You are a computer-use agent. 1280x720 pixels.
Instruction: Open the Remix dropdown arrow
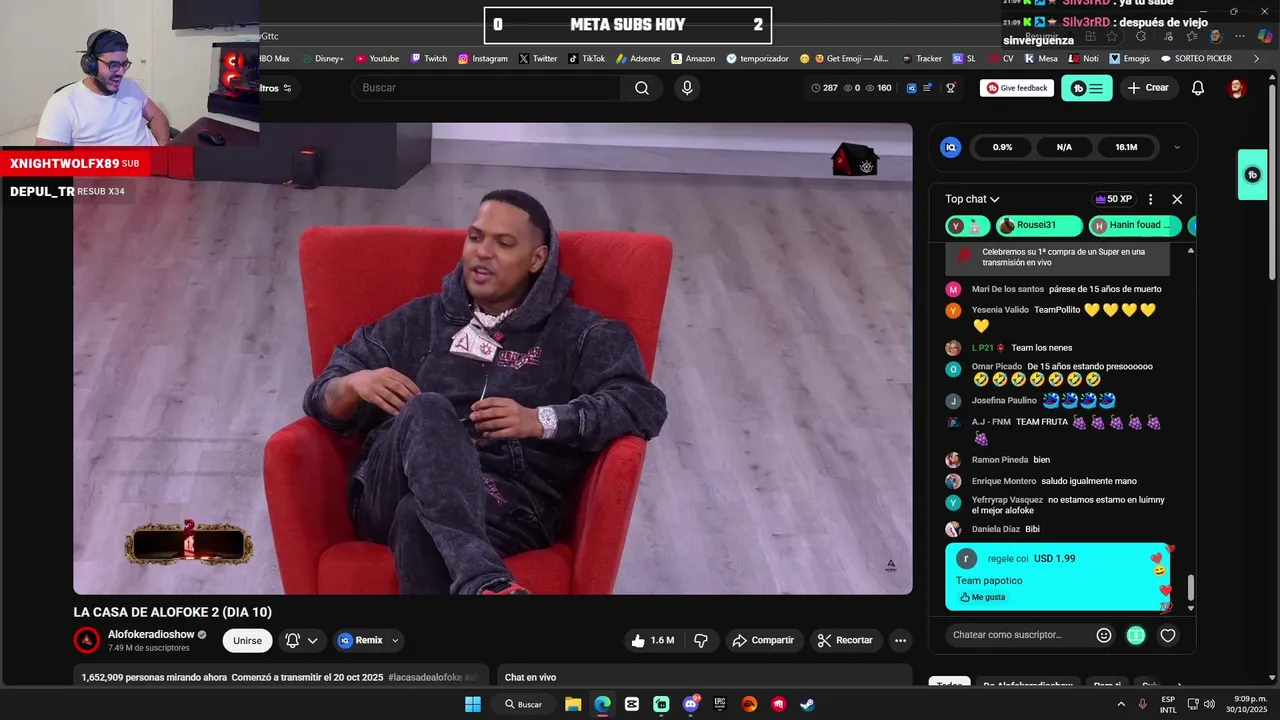pos(395,640)
